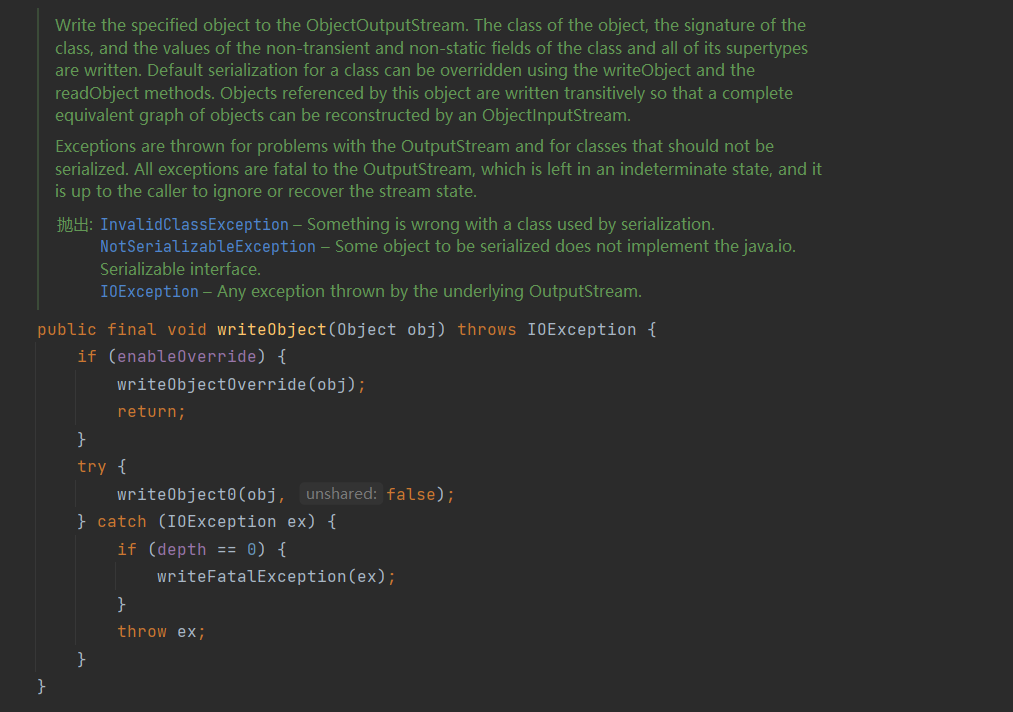Click the return keyword
Screen dimensions: 1013x712
coord(148,411)
